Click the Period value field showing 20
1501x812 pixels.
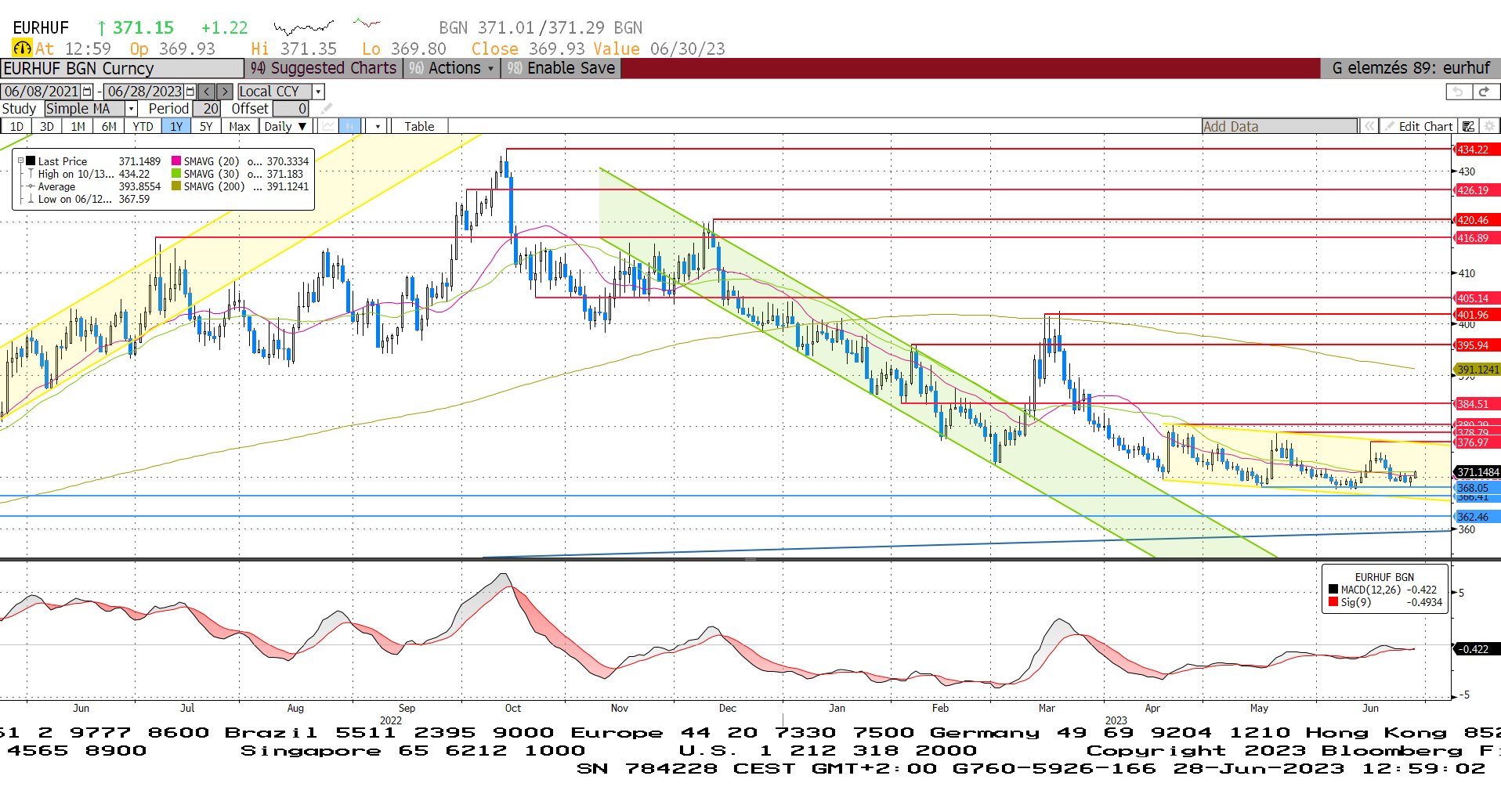pyautogui.click(x=206, y=109)
